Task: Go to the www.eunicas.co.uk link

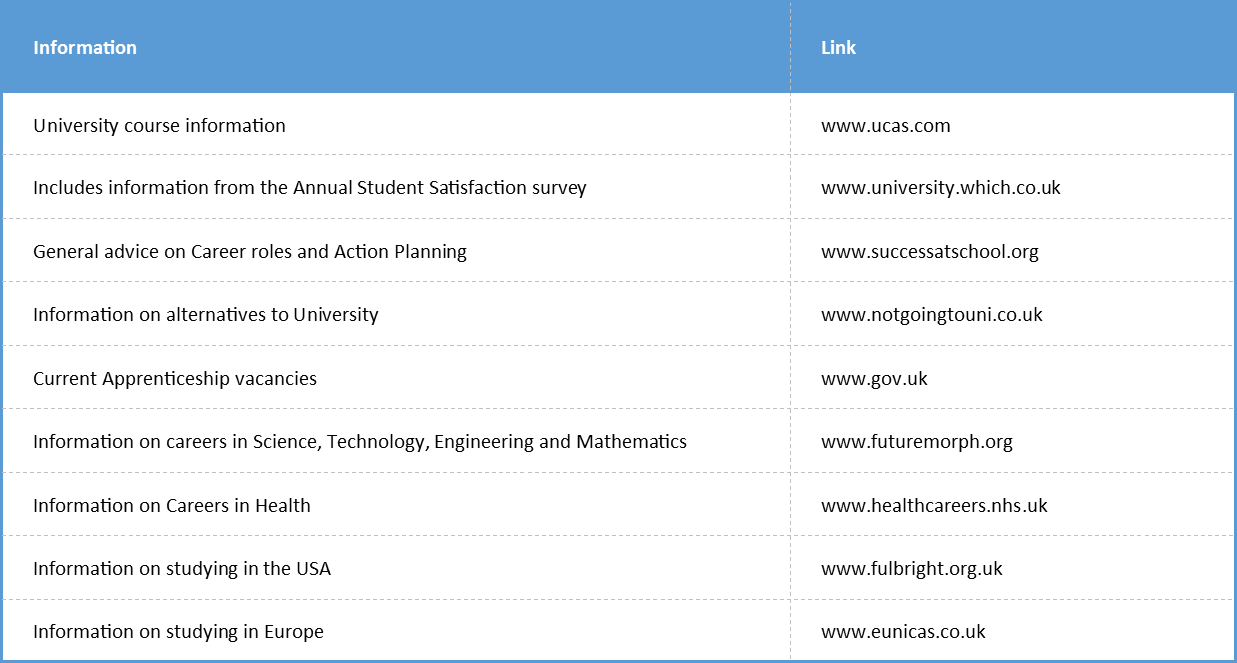Action: (x=903, y=632)
